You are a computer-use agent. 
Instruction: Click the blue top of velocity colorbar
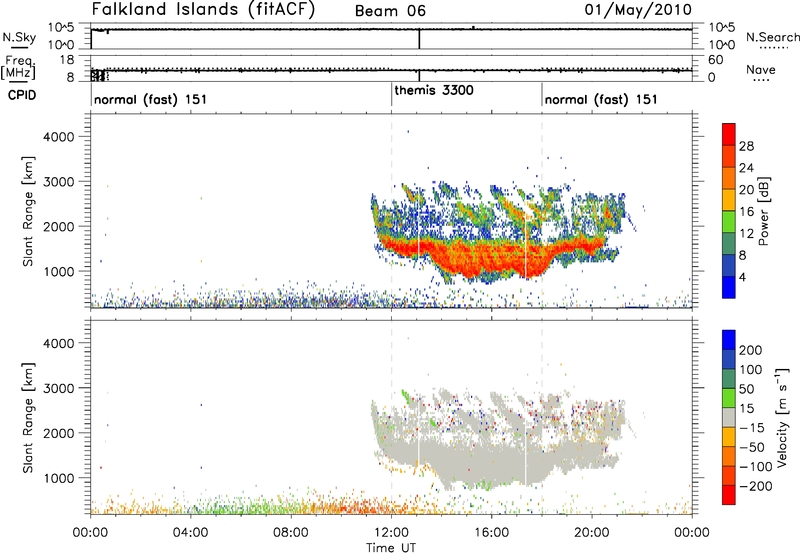coord(729,340)
